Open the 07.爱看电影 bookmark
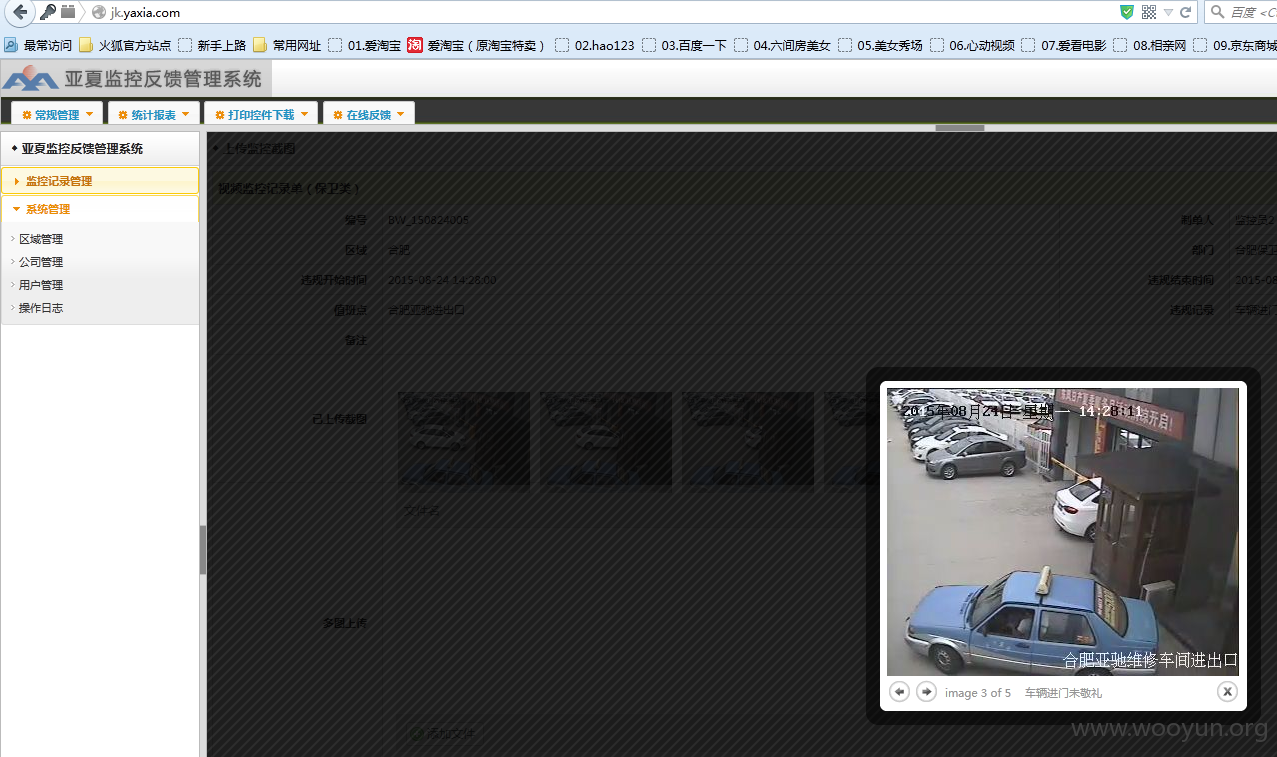Screen dimensions: 1277x757 [1064, 45]
